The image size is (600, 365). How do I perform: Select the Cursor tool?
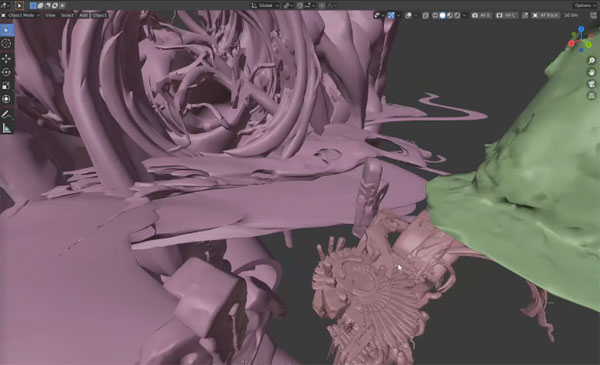[6, 44]
